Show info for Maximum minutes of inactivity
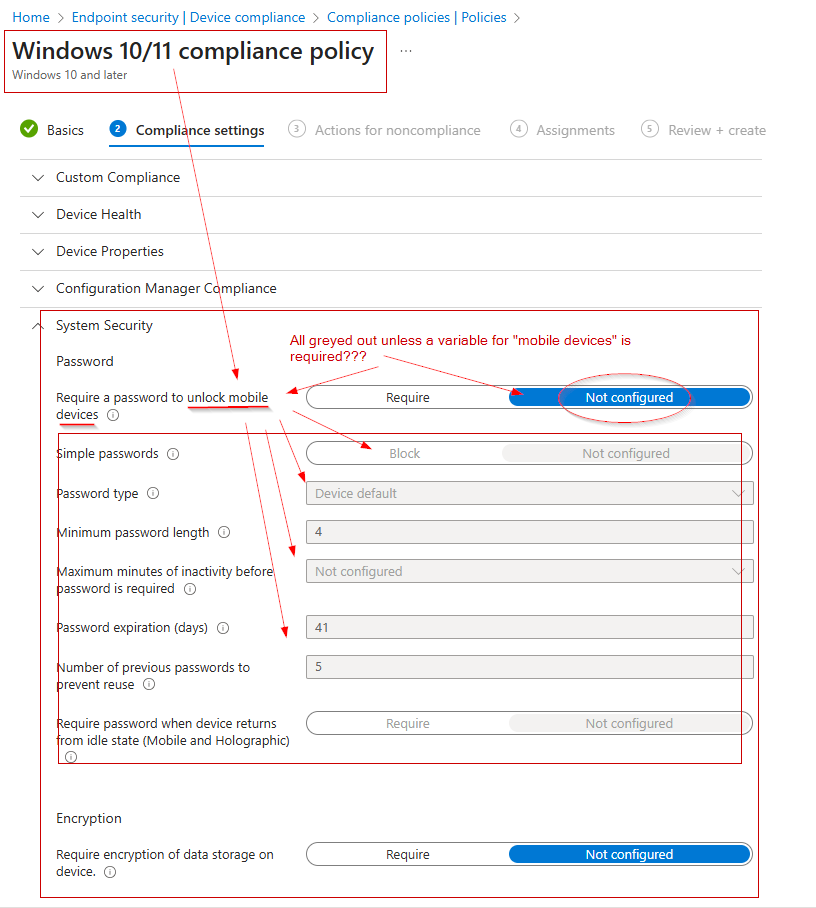816x908 pixels. click(190, 589)
